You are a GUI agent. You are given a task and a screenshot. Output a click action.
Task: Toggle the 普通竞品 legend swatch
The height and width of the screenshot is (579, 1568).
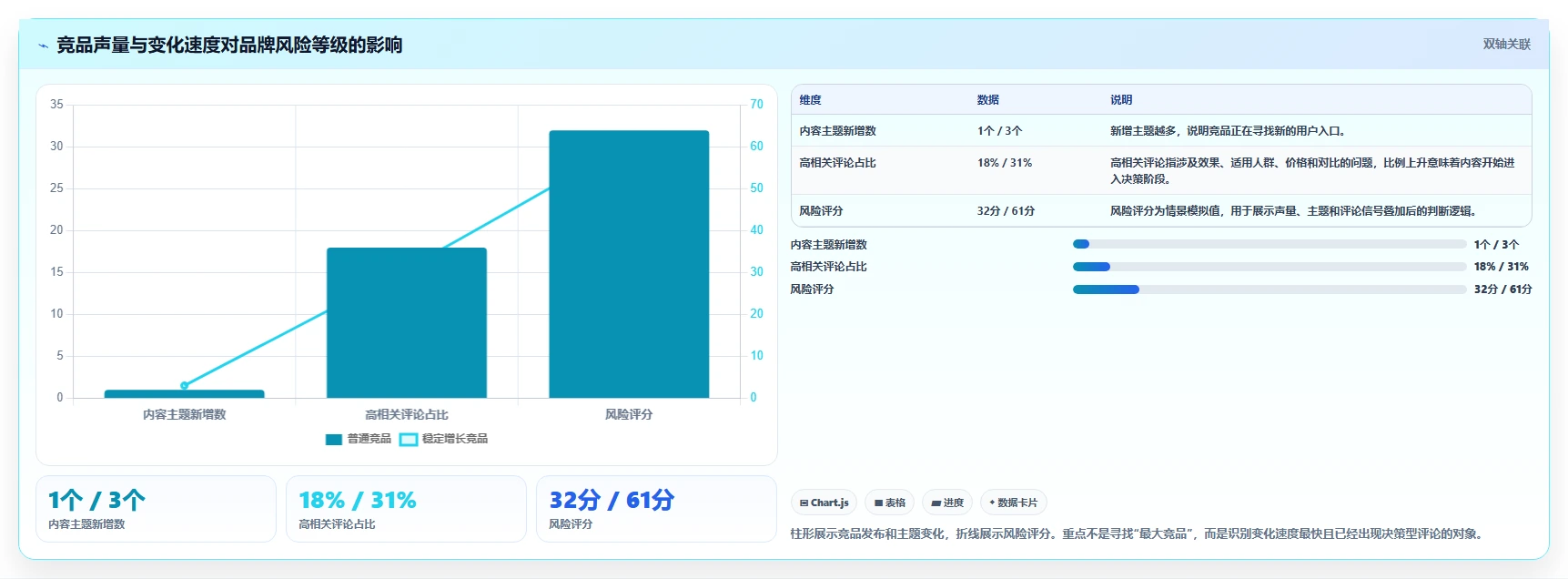334,440
